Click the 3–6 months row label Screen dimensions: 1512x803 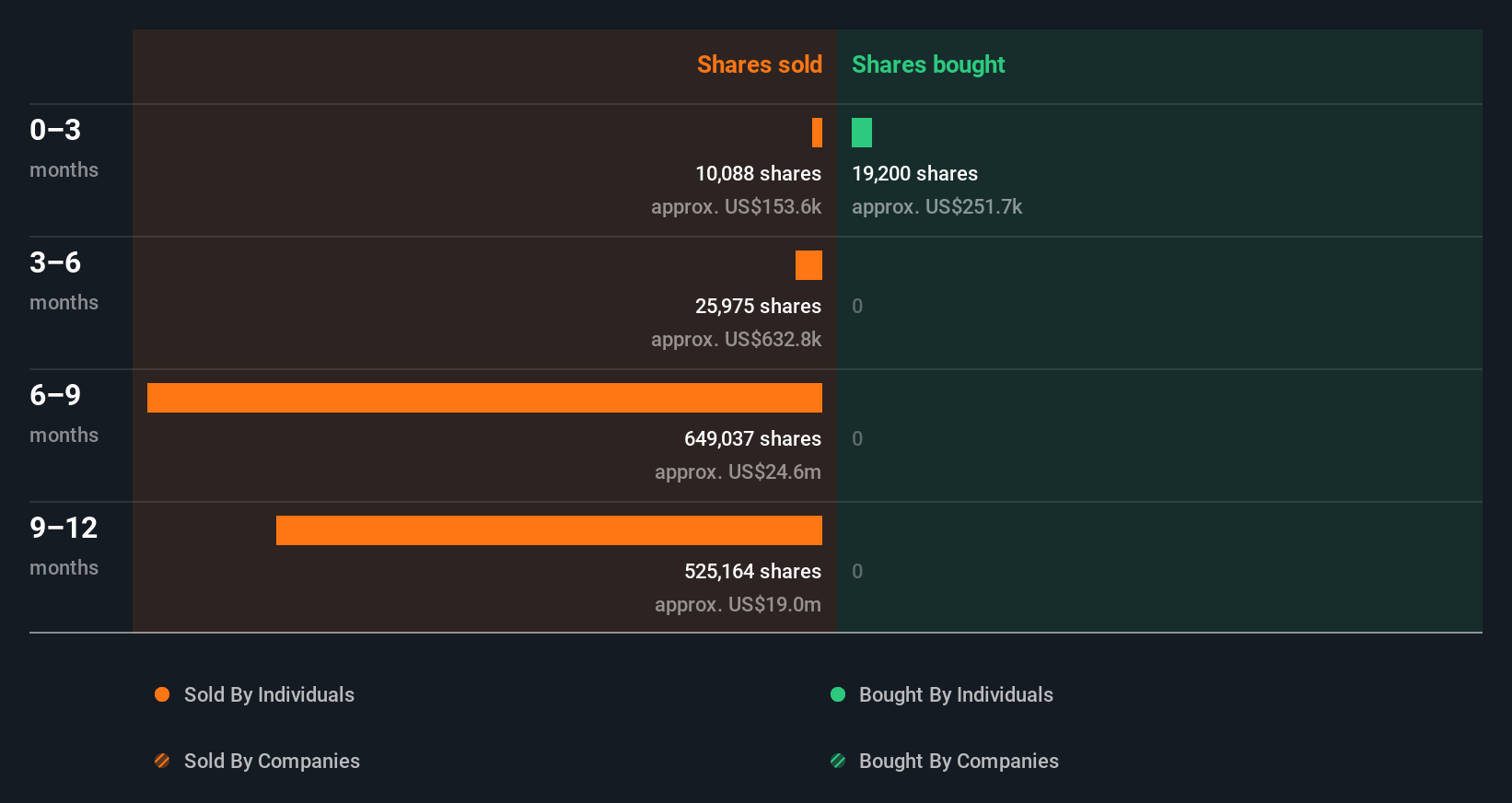[64, 281]
